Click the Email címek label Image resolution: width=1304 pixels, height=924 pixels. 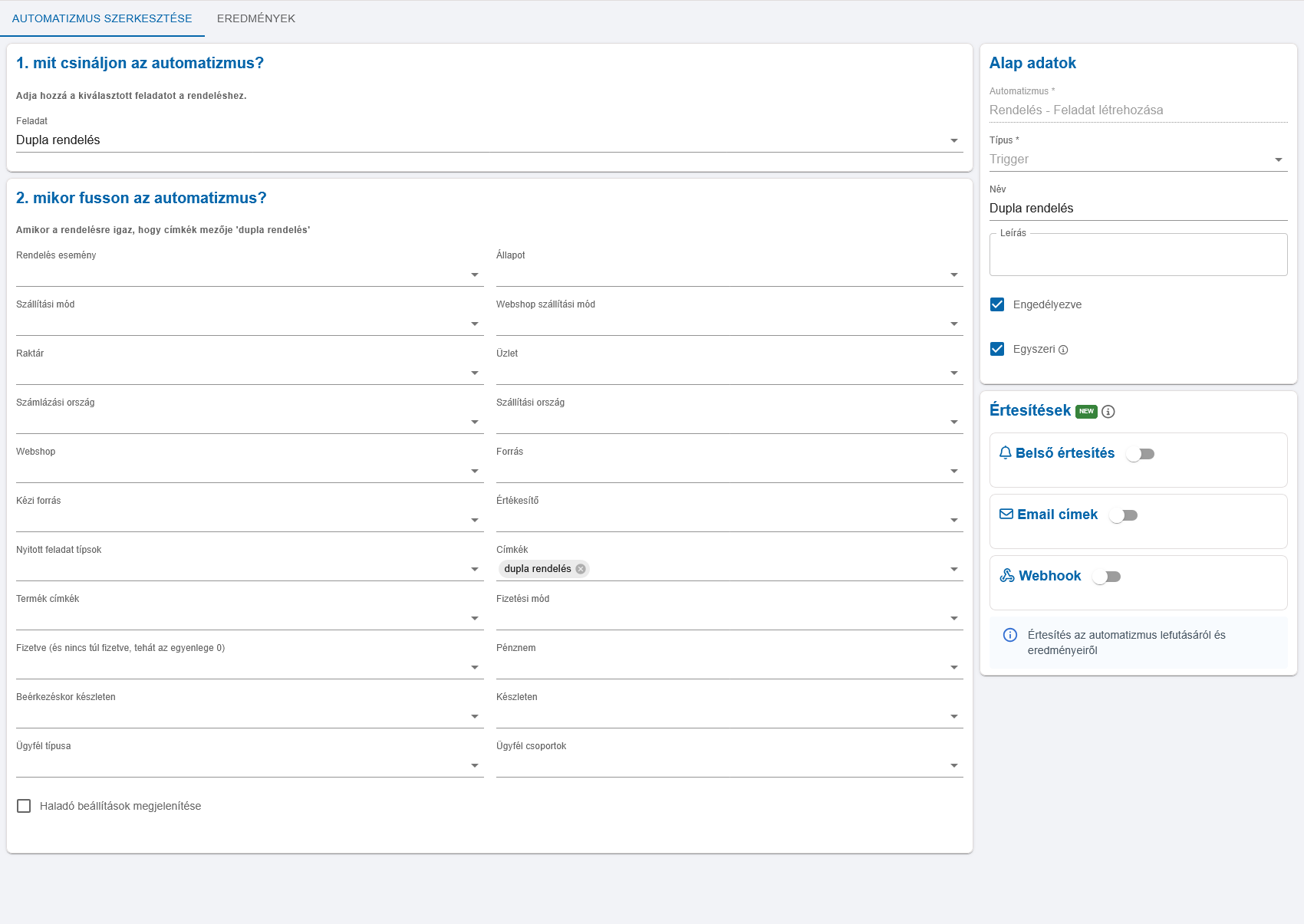(x=1057, y=515)
